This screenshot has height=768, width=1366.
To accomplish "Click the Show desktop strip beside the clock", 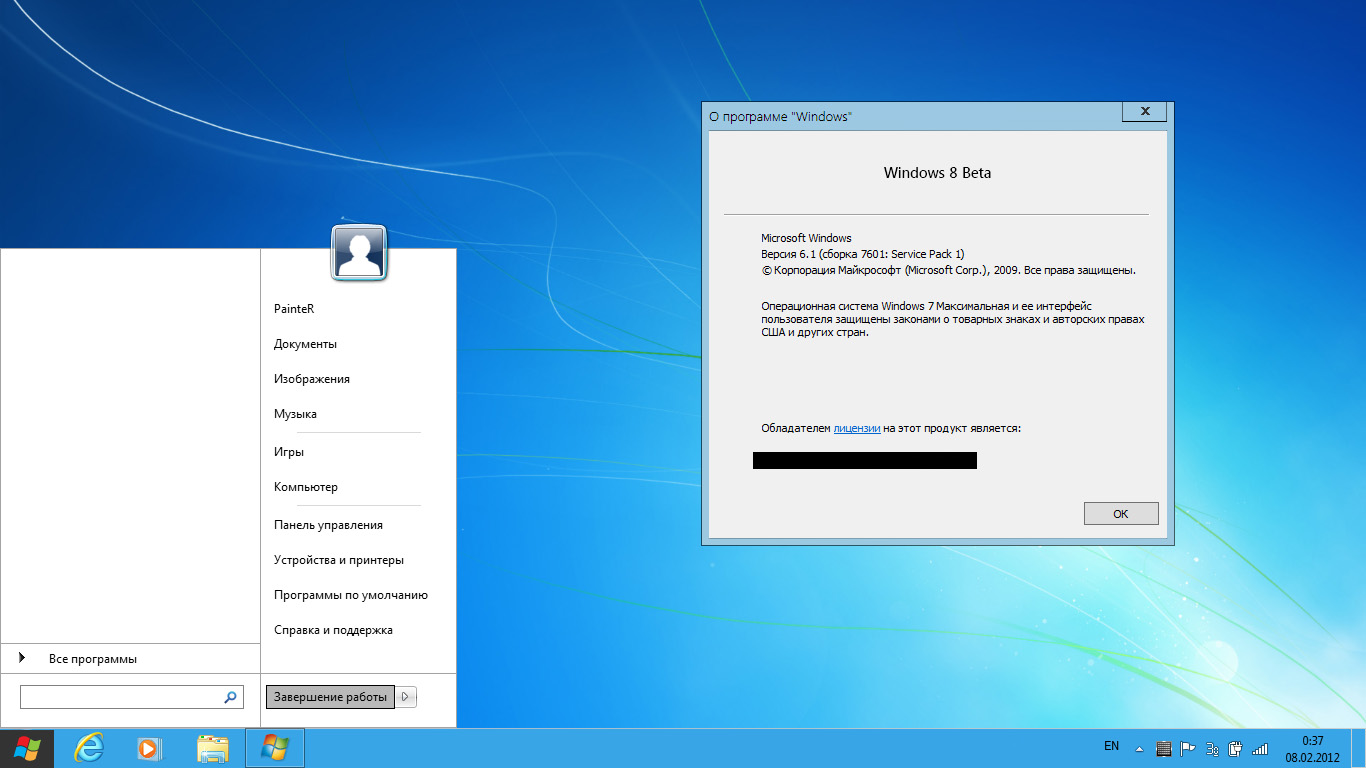I will tap(1359, 748).
